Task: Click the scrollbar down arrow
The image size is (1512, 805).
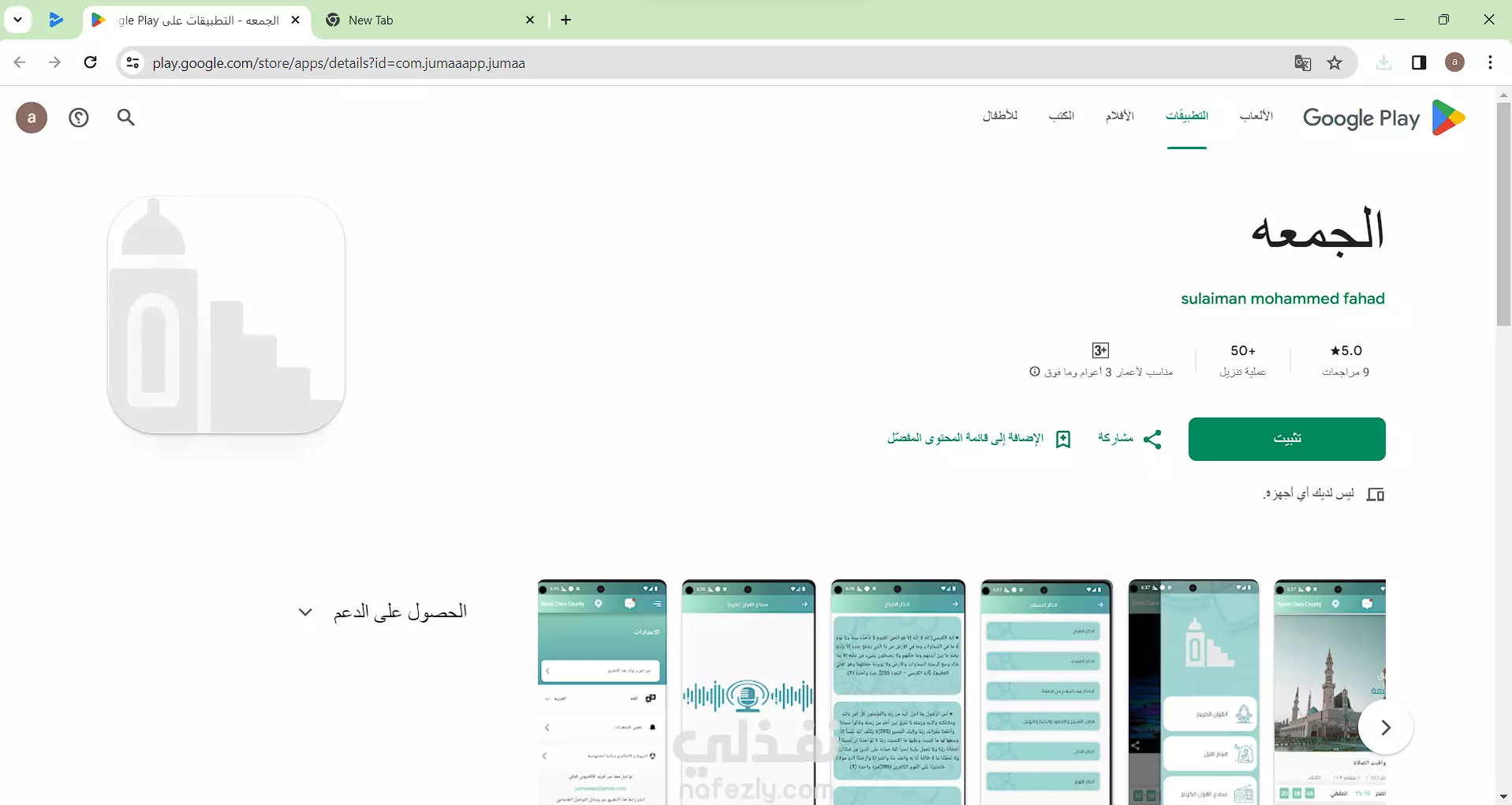Action: (x=1503, y=797)
